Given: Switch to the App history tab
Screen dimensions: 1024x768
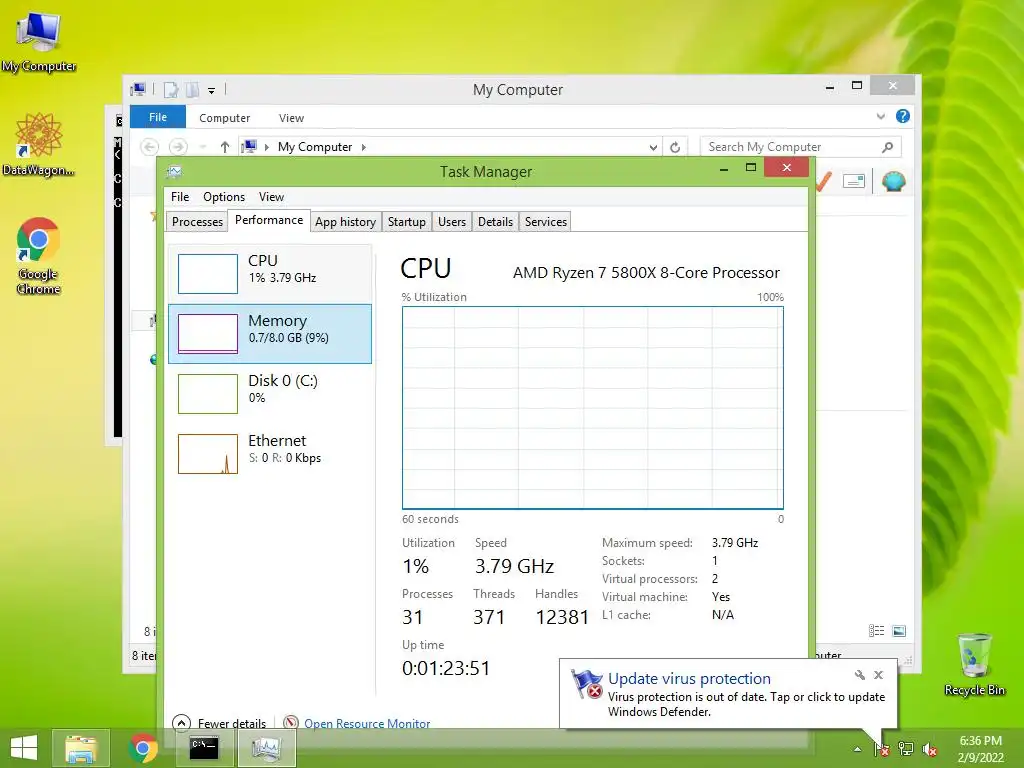Looking at the screenshot, I should click(345, 222).
